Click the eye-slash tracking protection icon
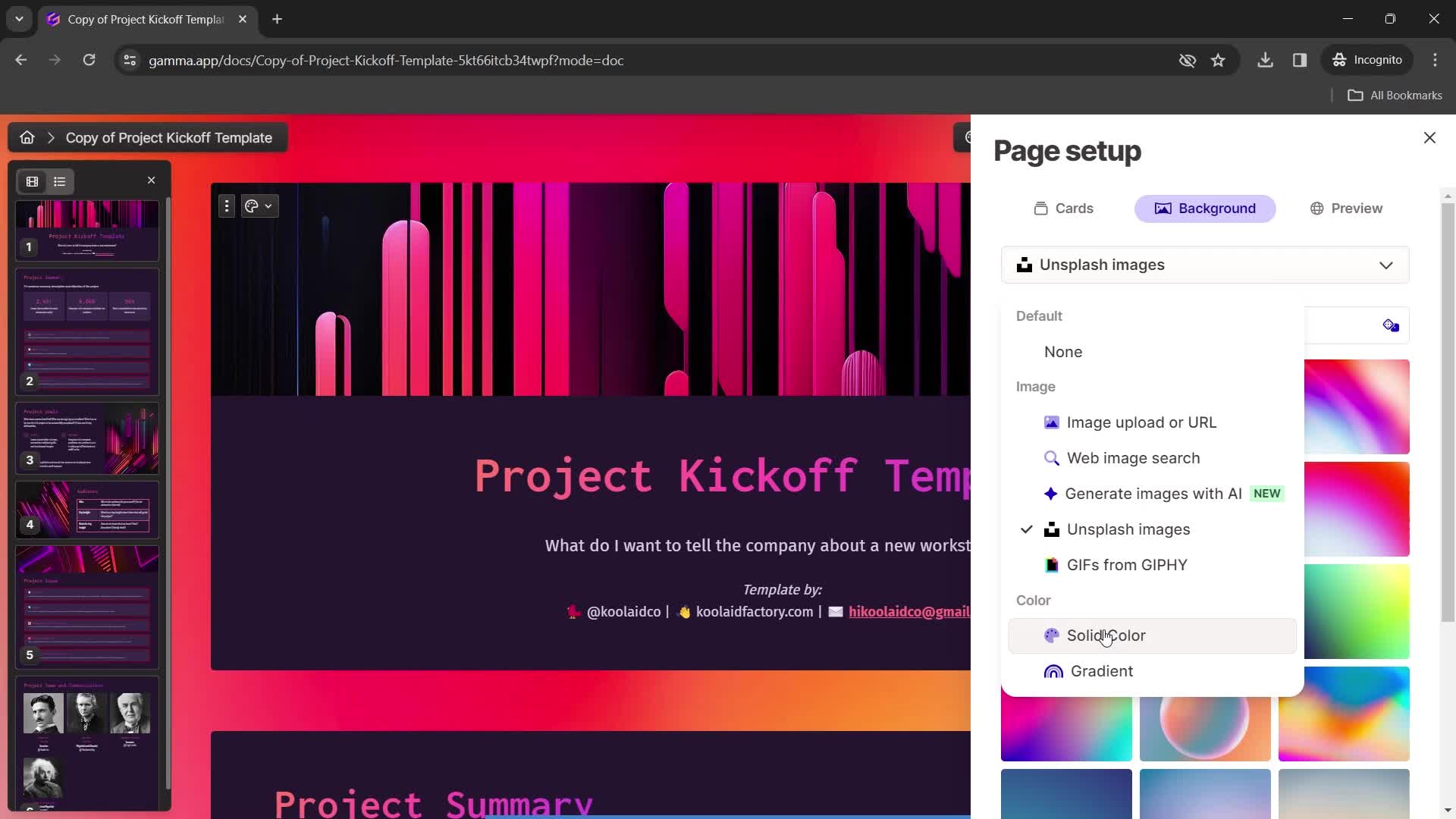Viewport: 1456px width, 819px height. click(x=1188, y=60)
